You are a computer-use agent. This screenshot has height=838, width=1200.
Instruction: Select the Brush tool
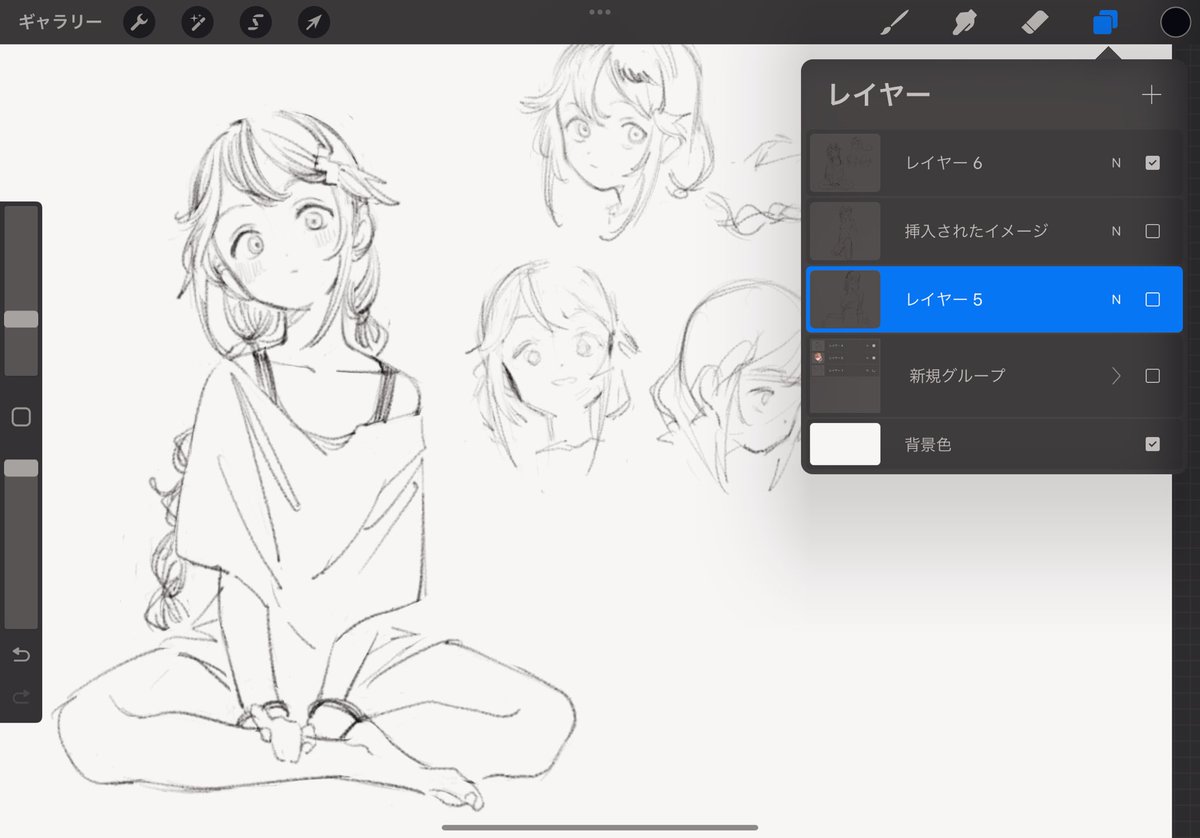pyautogui.click(x=892, y=22)
